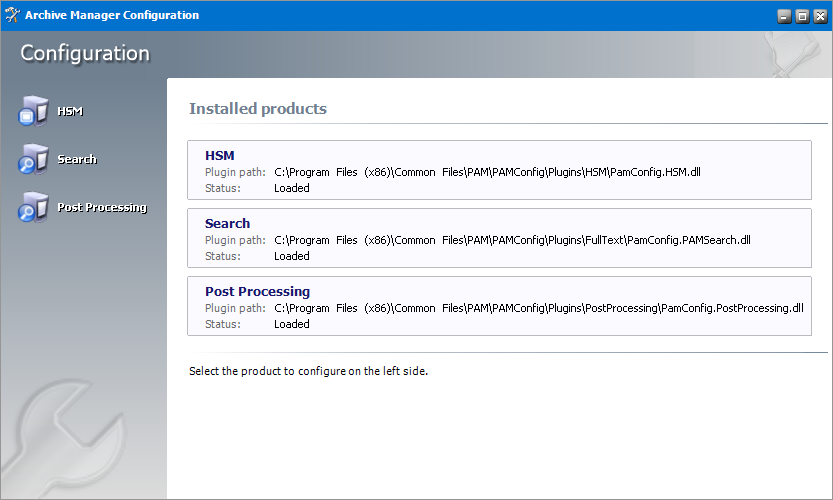Click the PamConfig.HSM.dll plugin path
This screenshot has height=500, width=833.
(487, 172)
